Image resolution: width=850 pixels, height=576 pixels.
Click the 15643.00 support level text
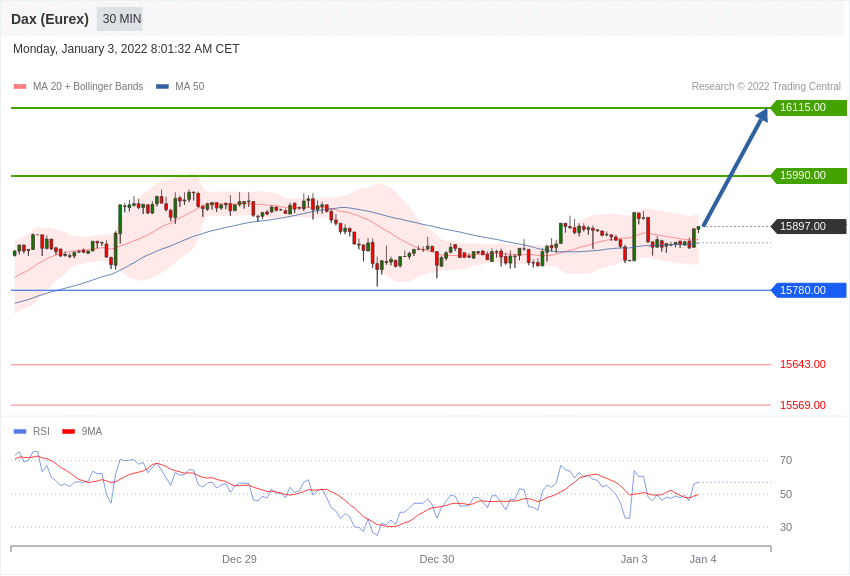803,364
